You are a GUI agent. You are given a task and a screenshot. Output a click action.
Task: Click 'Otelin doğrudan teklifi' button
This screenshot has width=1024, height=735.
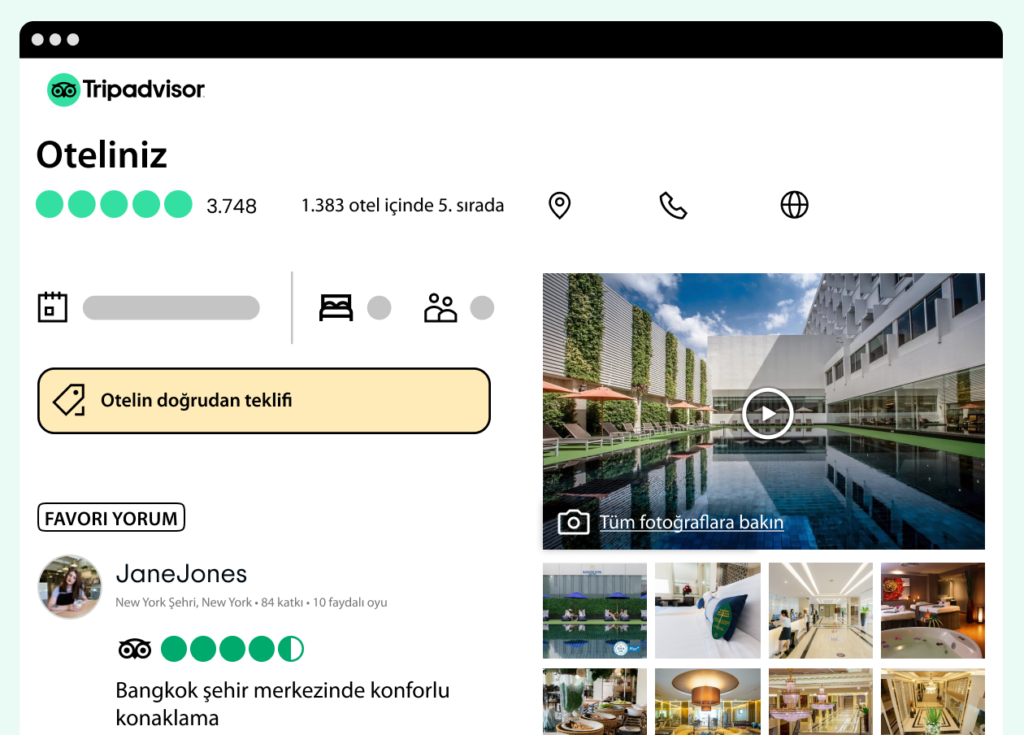264,400
